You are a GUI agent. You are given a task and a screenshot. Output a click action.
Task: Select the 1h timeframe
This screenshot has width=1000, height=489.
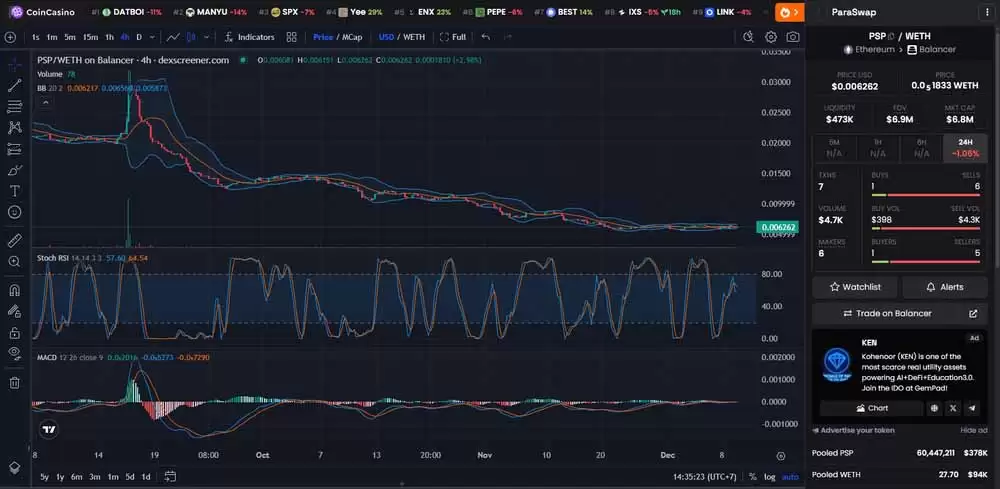pyautogui.click(x=109, y=37)
